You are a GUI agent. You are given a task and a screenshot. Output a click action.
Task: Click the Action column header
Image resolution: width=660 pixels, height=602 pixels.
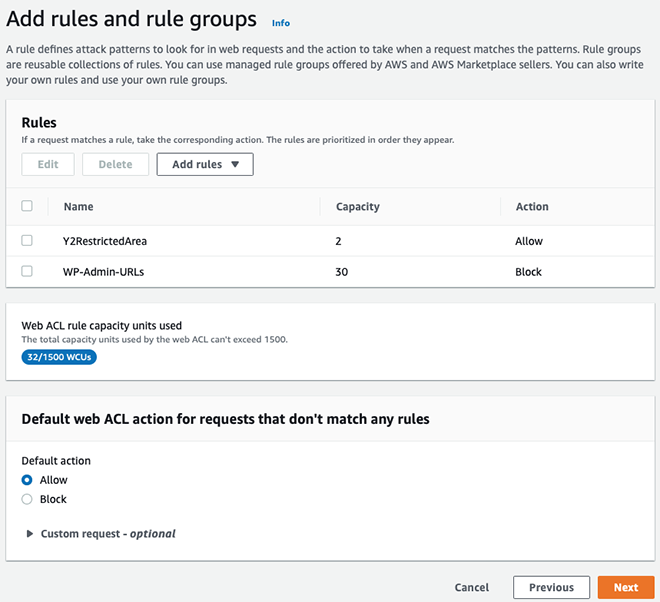click(532, 207)
